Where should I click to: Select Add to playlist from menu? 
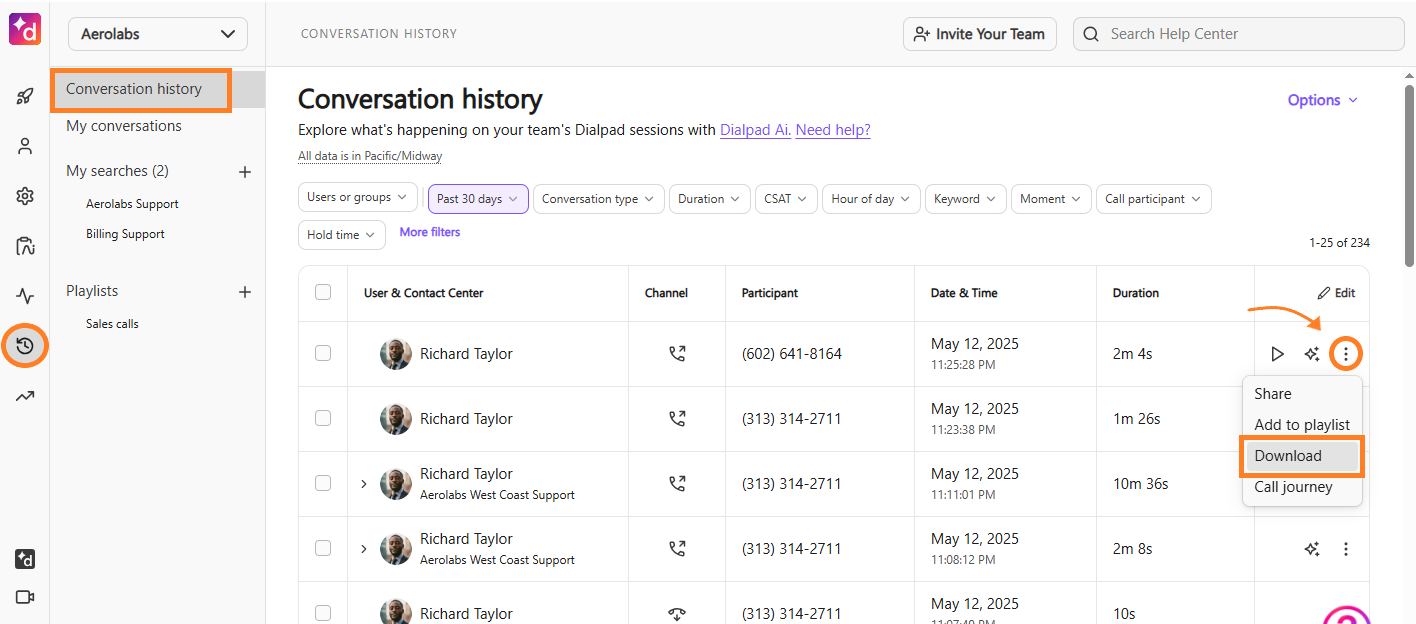click(x=1302, y=425)
